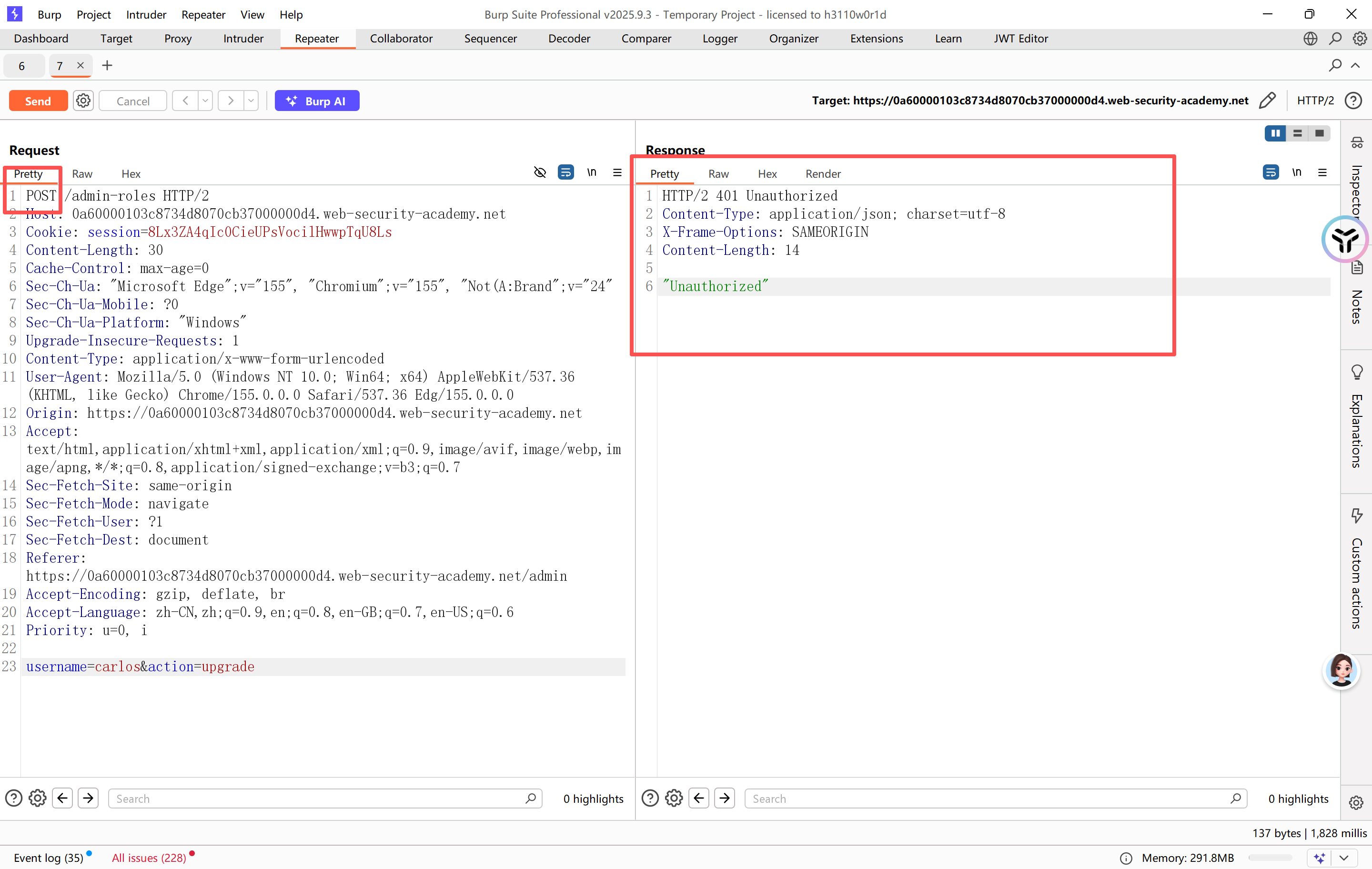1372x869 pixels.
Task: Focus the Request search field
Action: tap(325, 798)
